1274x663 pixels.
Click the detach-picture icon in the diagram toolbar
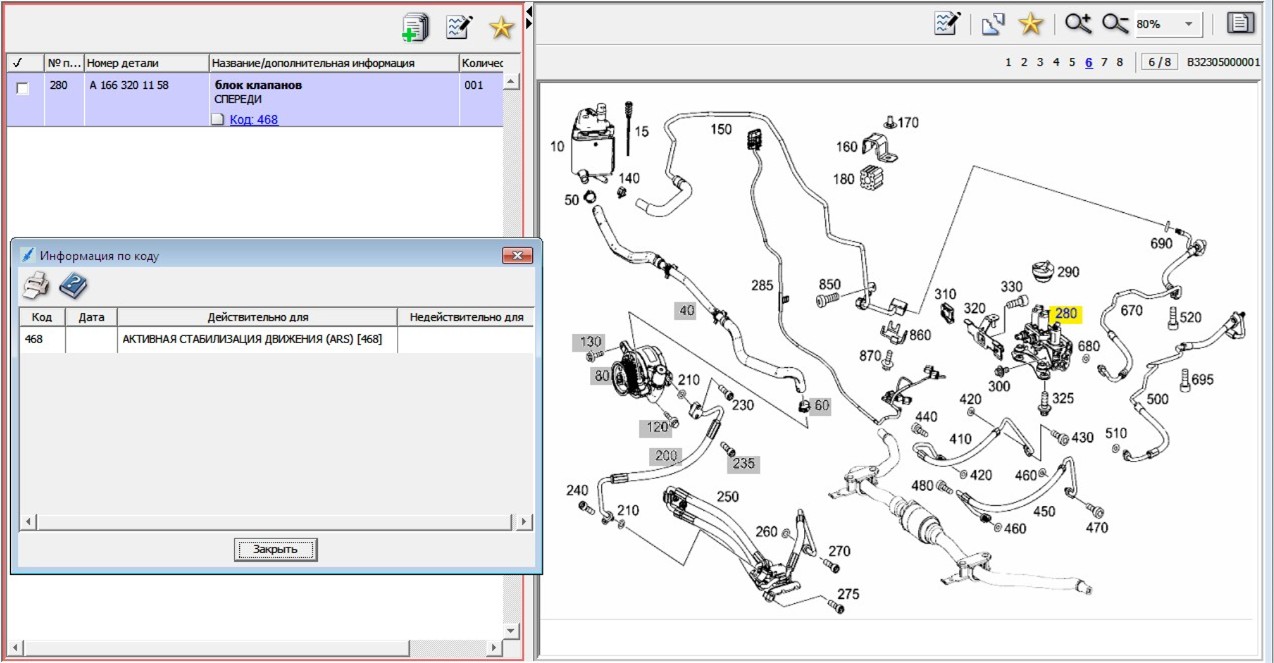point(992,23)
